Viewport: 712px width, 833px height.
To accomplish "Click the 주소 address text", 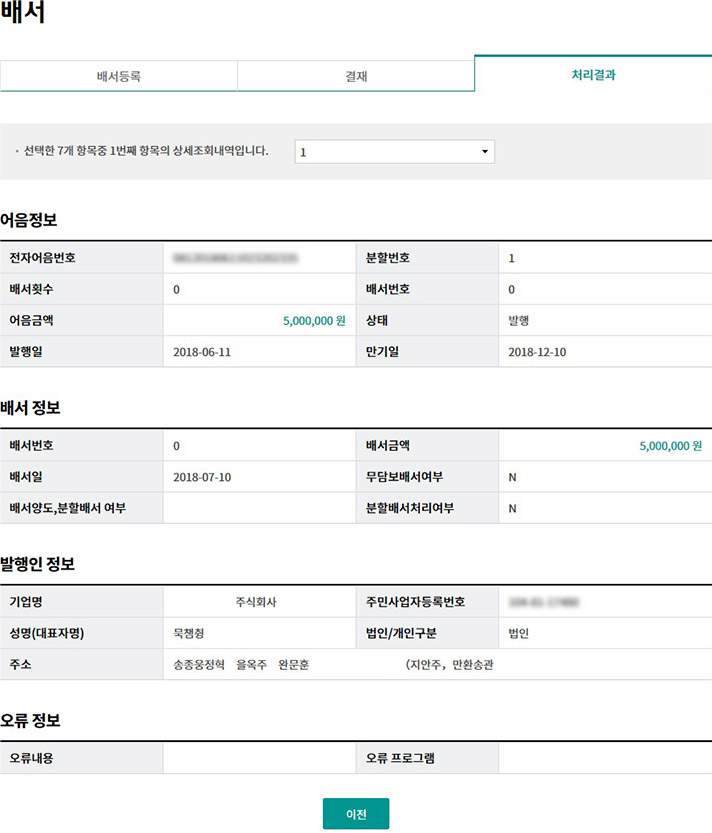I will (332, 665).
